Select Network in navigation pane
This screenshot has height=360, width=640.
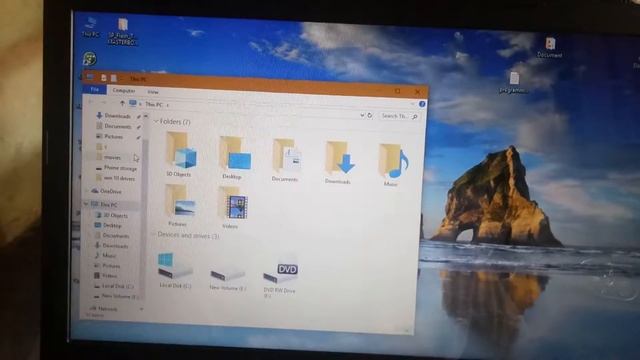[x=107, y=309]
